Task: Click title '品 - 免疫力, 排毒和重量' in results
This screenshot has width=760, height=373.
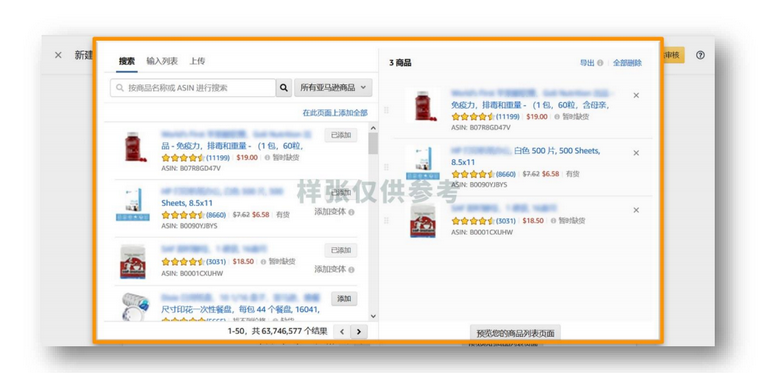Action: (x=232, y=146)
